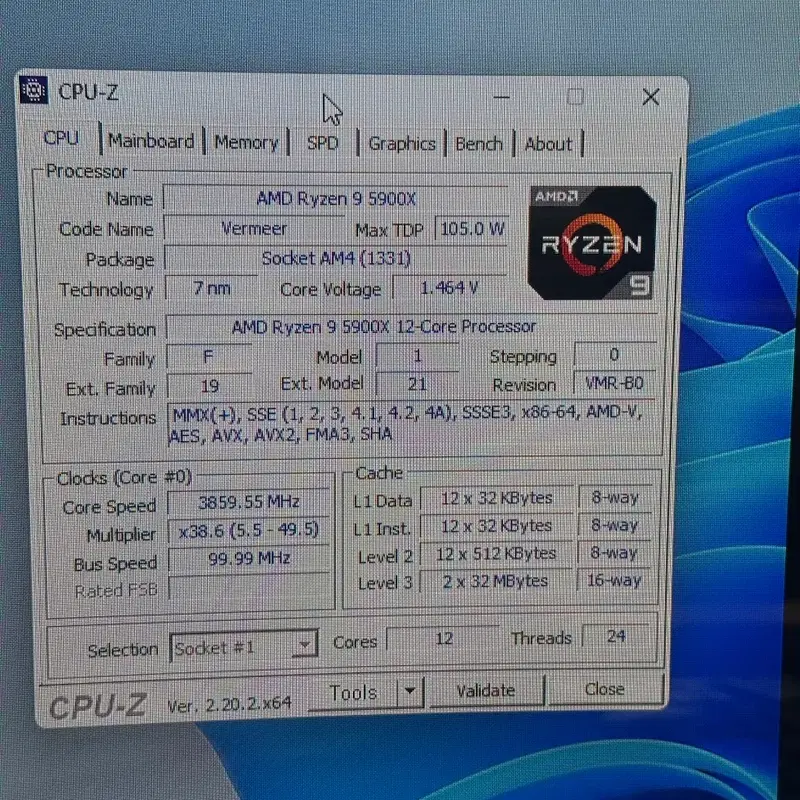Select the CPU tab
800x800 pixels.
[61, 138]
